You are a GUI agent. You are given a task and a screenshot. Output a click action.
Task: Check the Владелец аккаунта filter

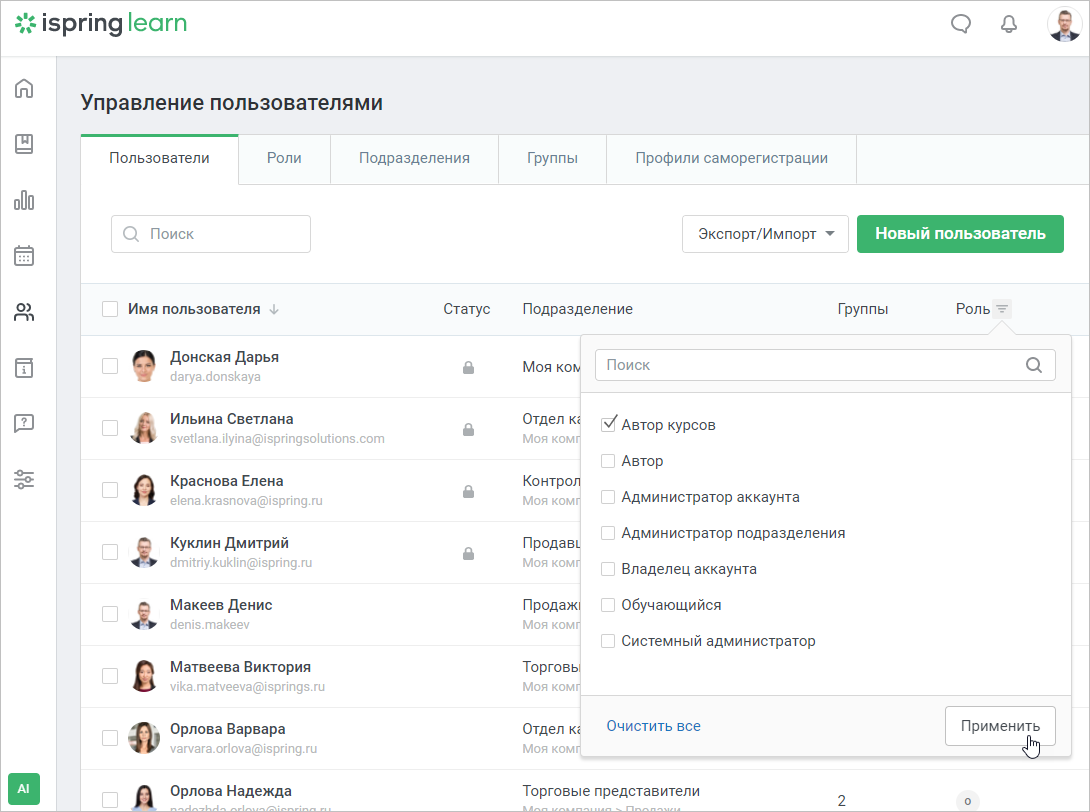tap(608, 569)
